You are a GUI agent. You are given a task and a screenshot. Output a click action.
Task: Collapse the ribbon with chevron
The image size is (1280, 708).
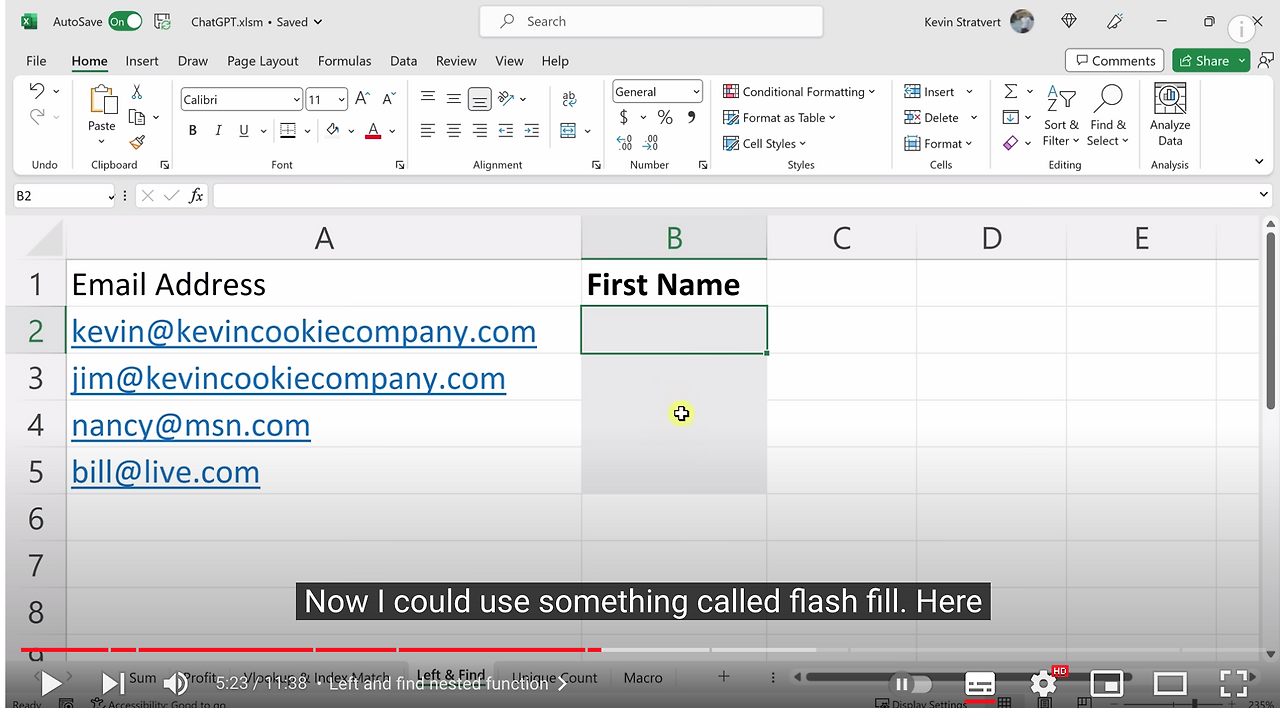click(x=1258, y=162)
